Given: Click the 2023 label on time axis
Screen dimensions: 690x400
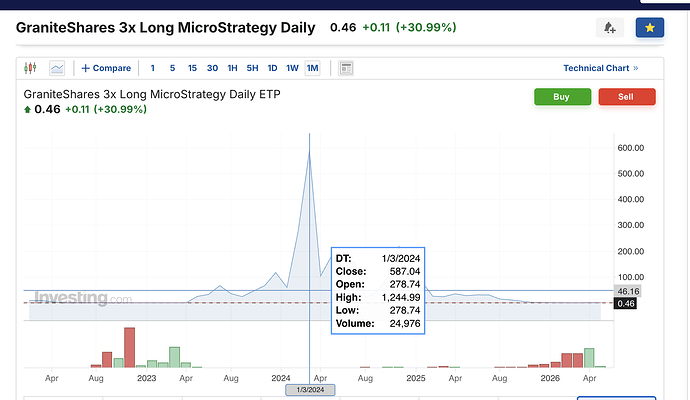Looking at the screenshot, I should [x=147, y=378].
